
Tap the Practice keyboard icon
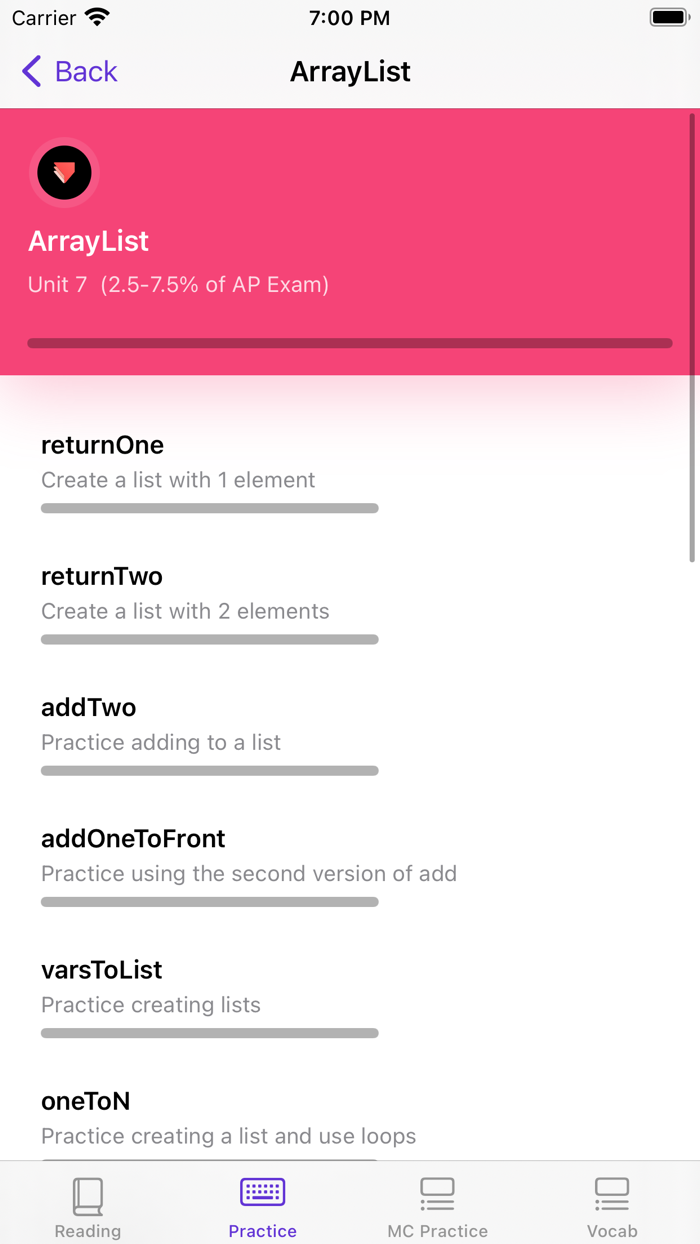coord(262,1192)
